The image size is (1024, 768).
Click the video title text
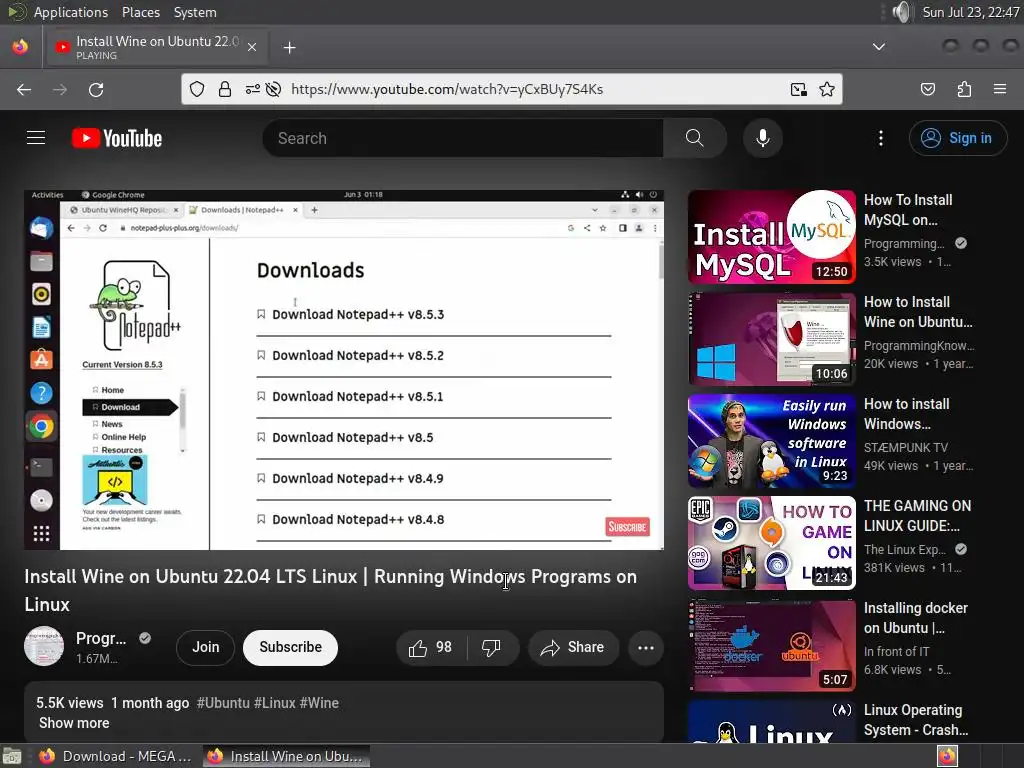330,590
